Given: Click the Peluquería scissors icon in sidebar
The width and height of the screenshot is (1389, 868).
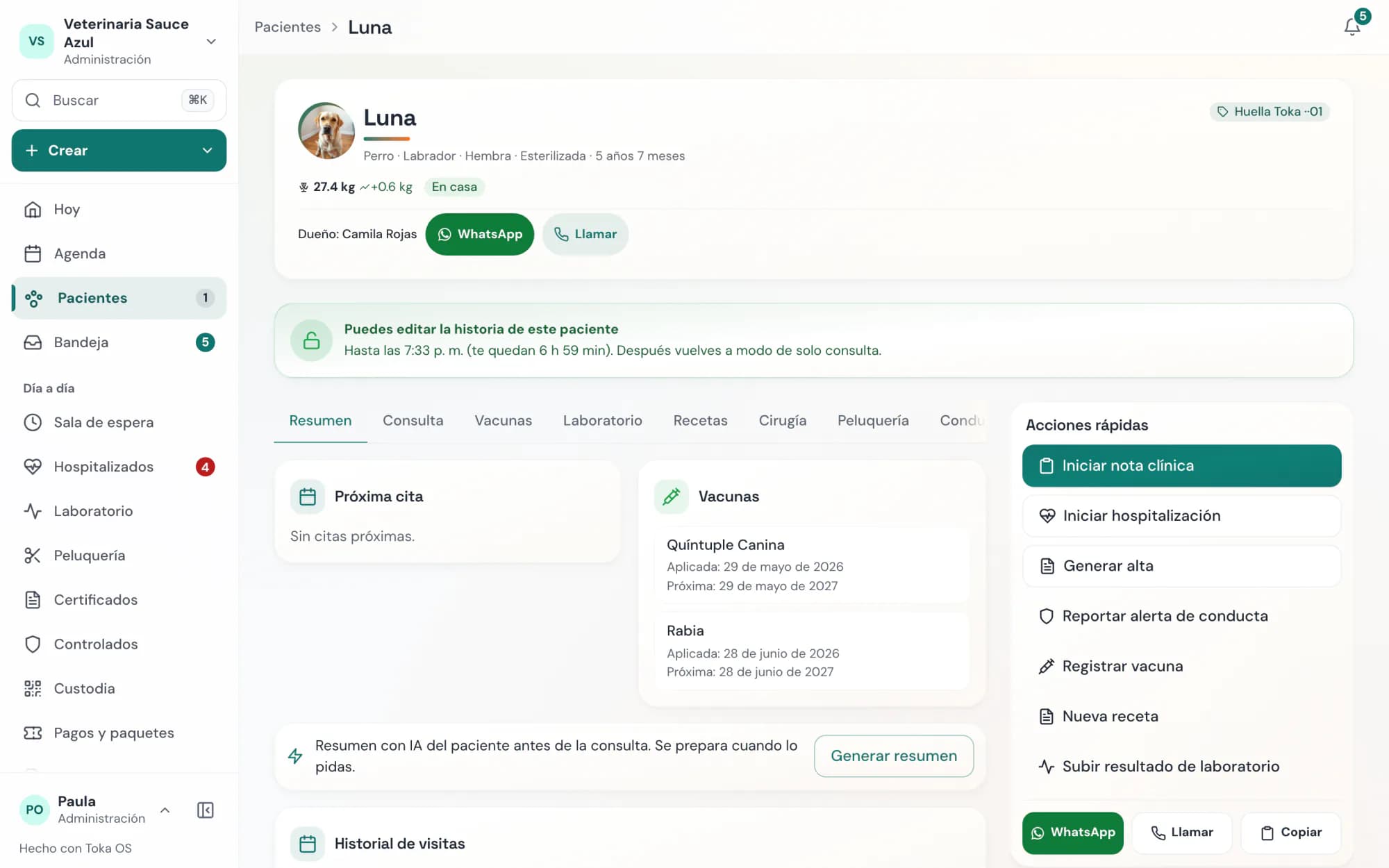Looking at the screenshot, I should point(33,556).
